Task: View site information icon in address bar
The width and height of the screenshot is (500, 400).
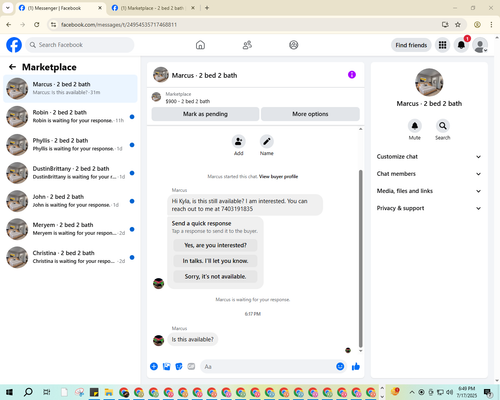Action: (x=53, y=25)
